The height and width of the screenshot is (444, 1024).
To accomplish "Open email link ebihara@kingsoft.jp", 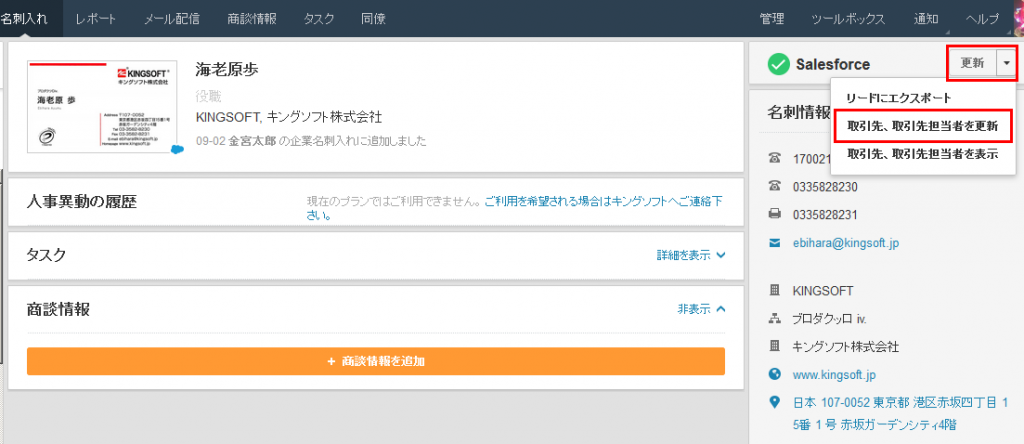I will (x=846, y=243).
